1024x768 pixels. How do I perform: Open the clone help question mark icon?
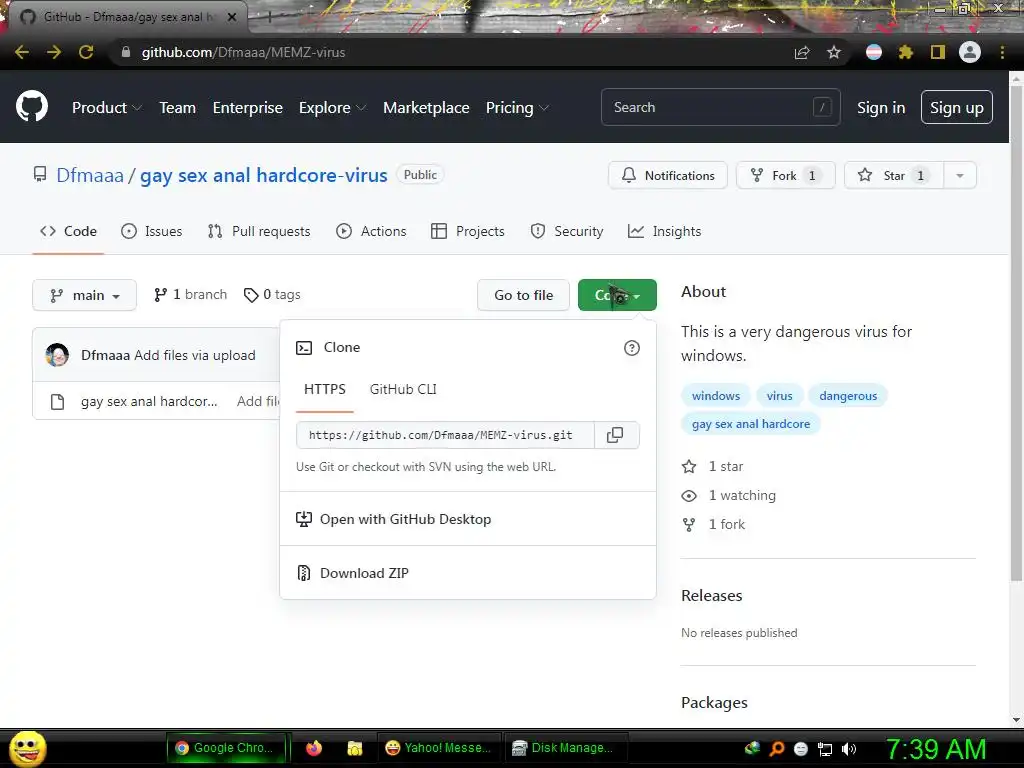pyautogui.click(x=632, y=347)
